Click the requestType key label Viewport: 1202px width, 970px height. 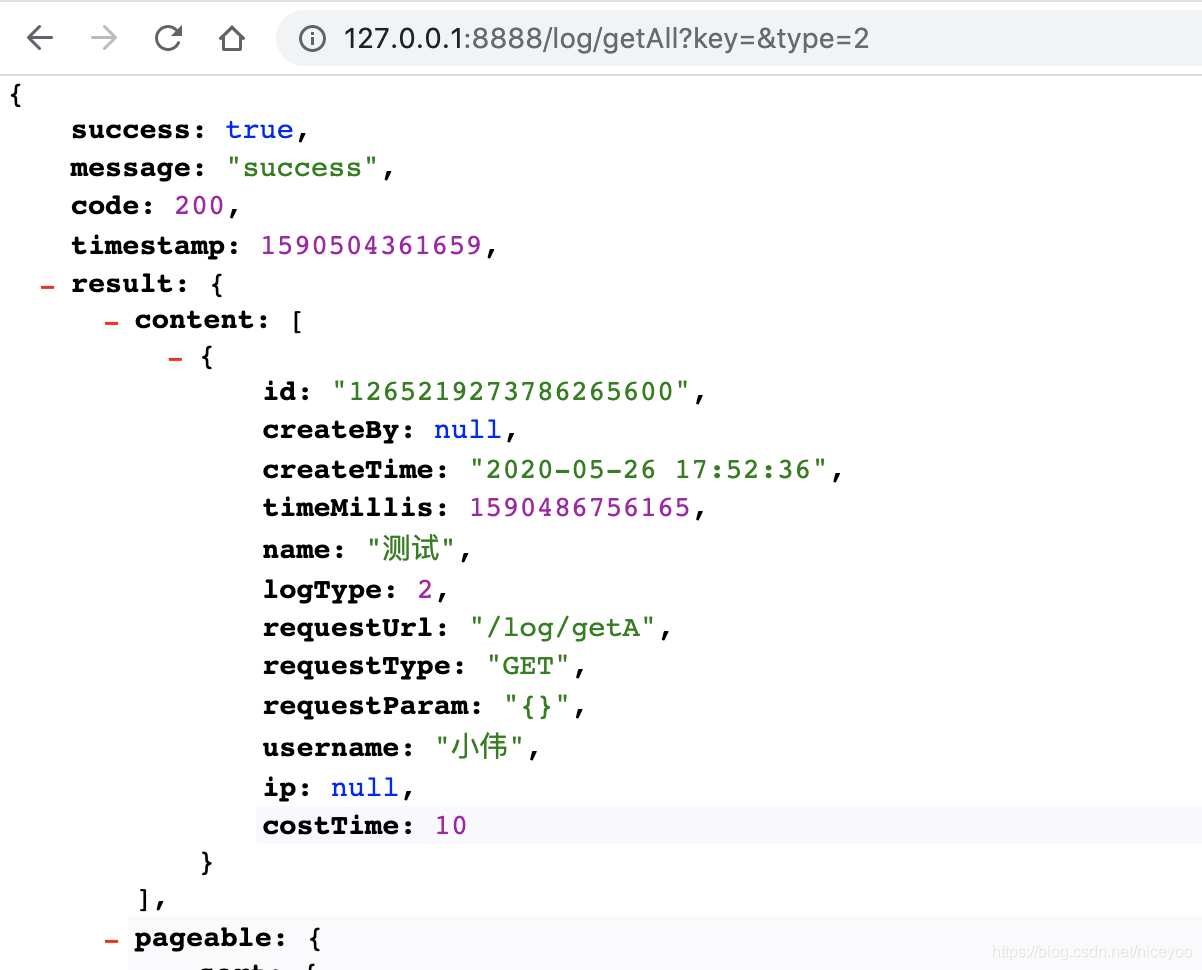coord(364,666)
